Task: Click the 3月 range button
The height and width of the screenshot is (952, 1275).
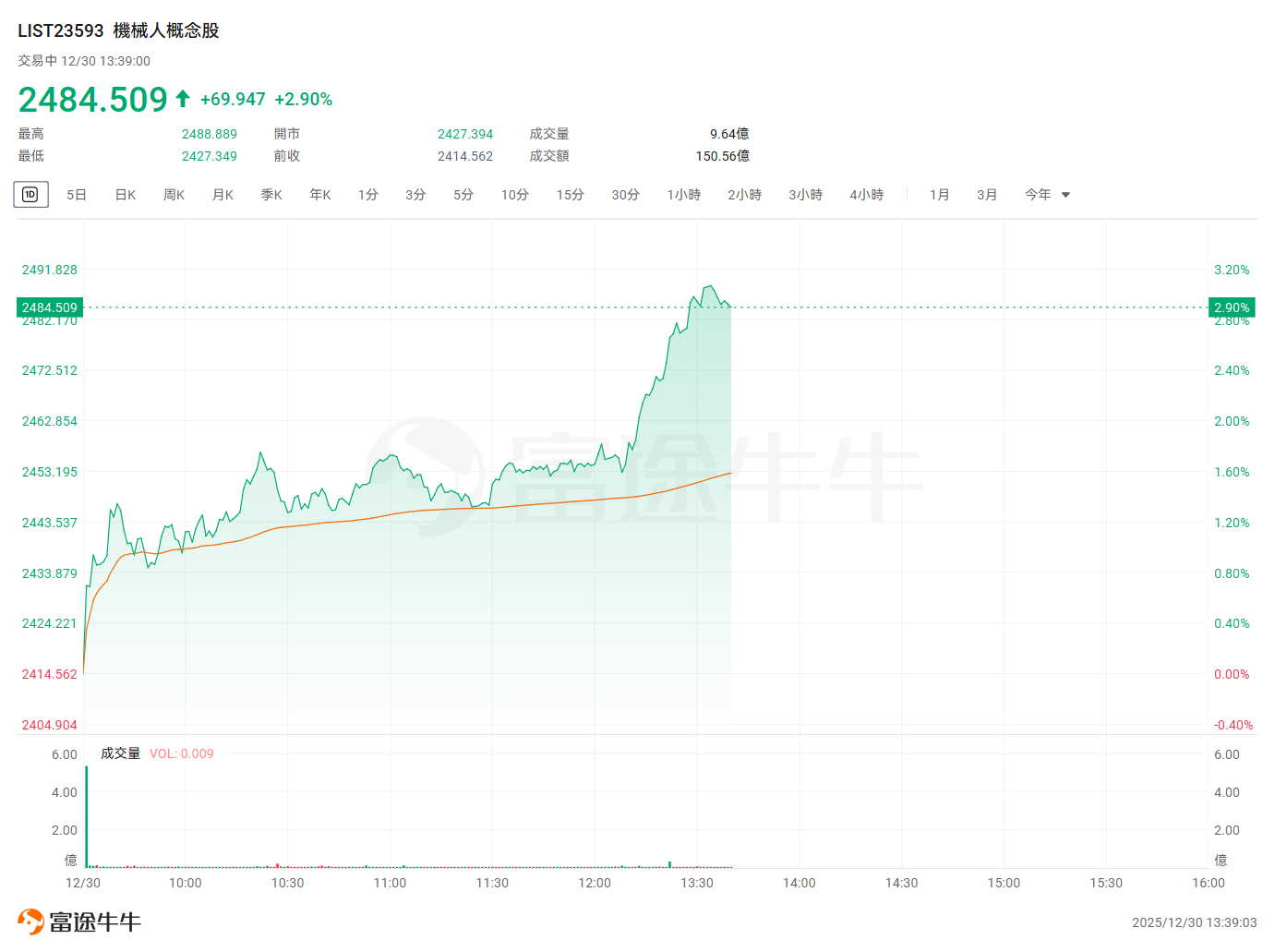Action: click(x=987, y=195)
